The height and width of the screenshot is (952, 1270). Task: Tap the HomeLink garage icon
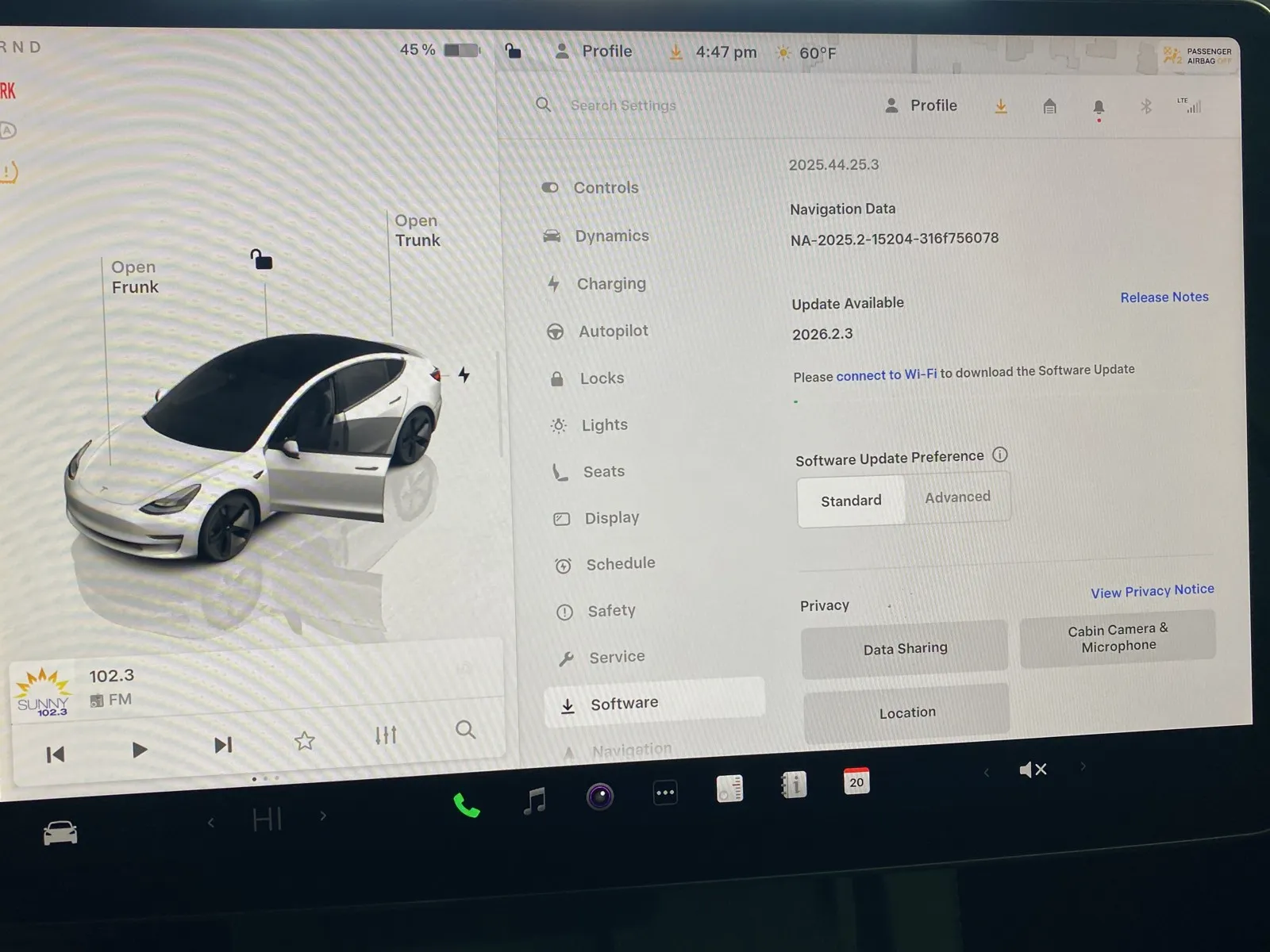[x=1049, y=106]
